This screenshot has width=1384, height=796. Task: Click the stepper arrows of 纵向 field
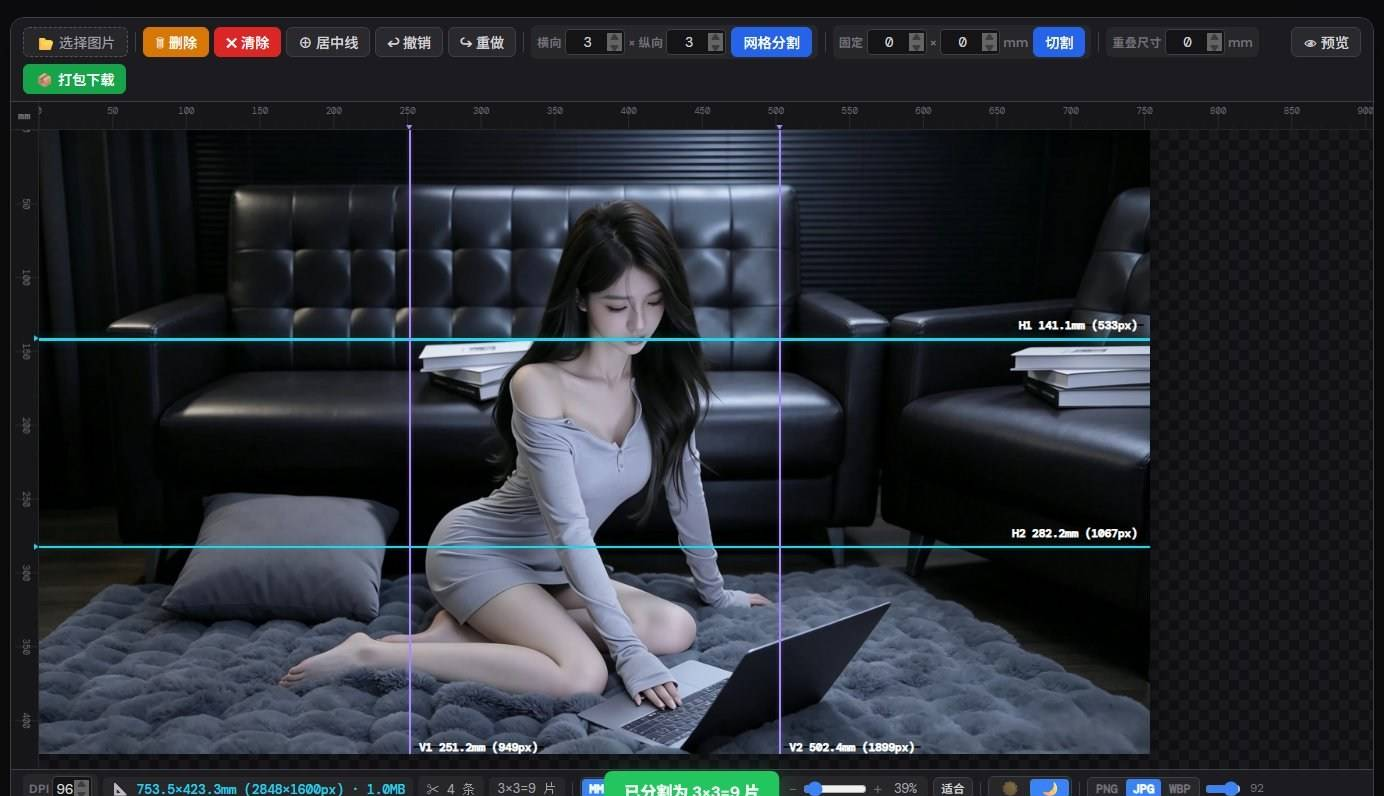point(716,42)
